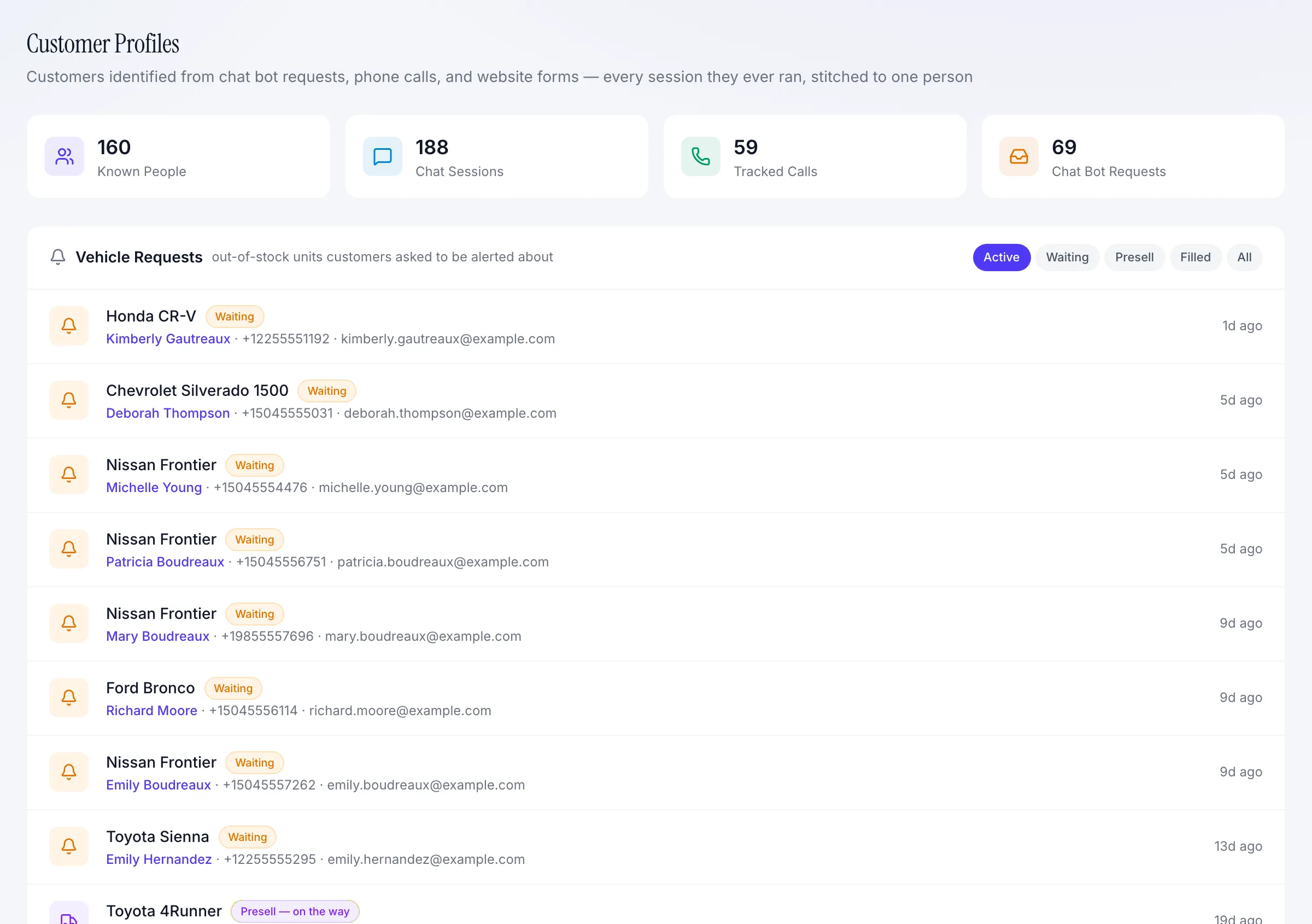Click the Chat Sessions speech bubble icon

(x=382, y=156)
